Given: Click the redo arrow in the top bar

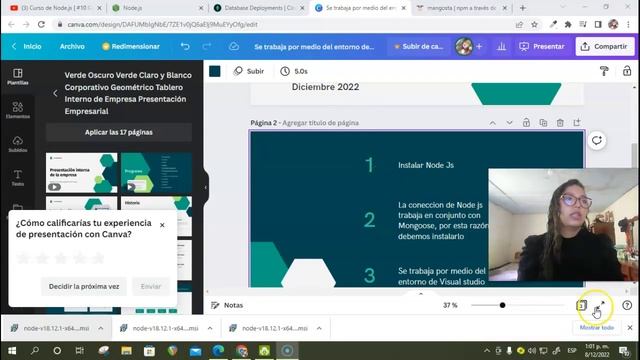Looking at the screenshot, I should [x=207, y=47].
